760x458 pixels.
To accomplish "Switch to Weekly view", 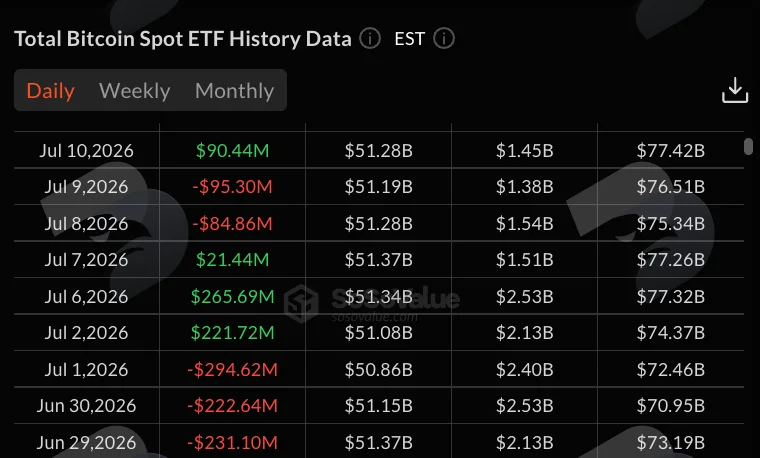I will [x=135, y=91].
